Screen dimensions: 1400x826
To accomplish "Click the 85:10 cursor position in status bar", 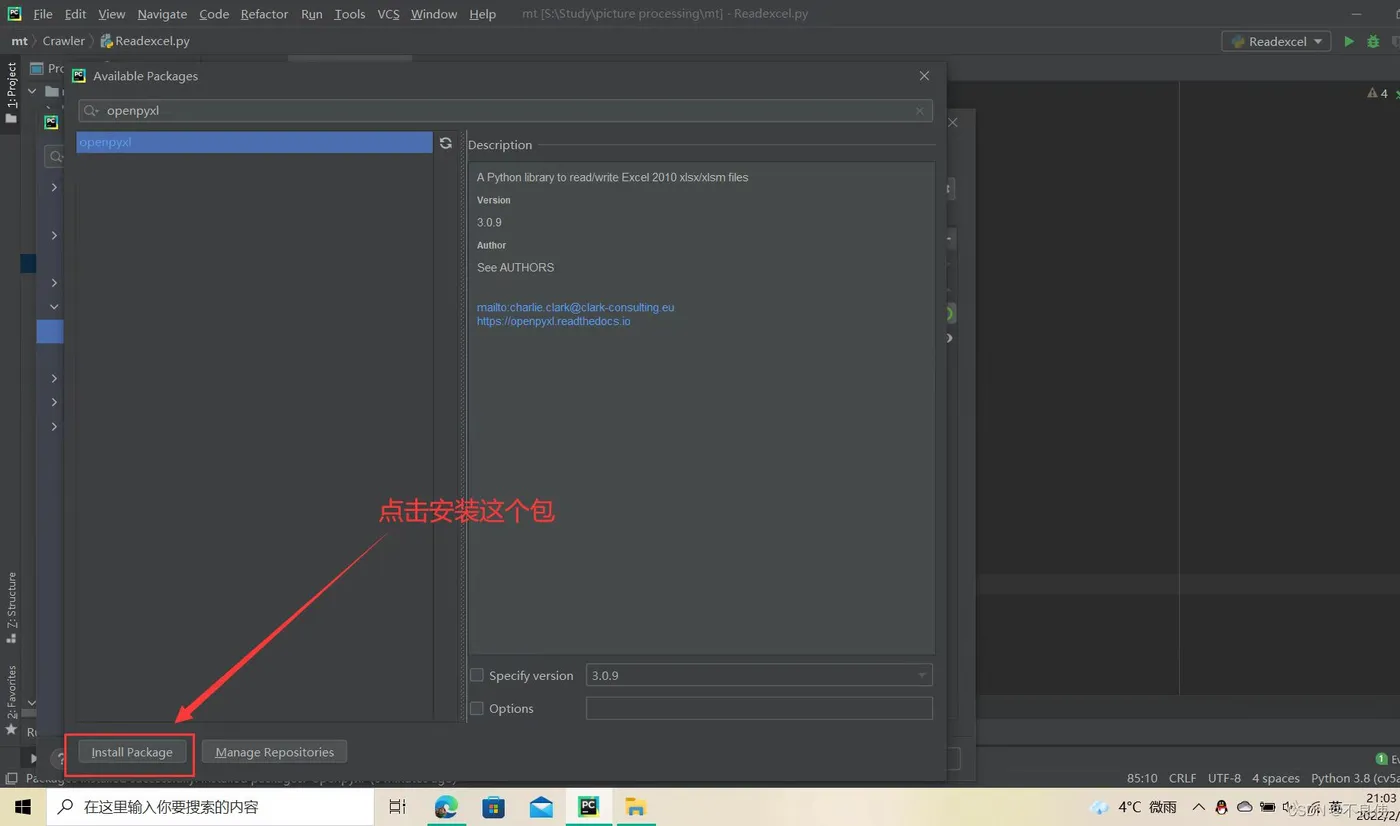I will pyautogui.click(x=1142, y=778).
